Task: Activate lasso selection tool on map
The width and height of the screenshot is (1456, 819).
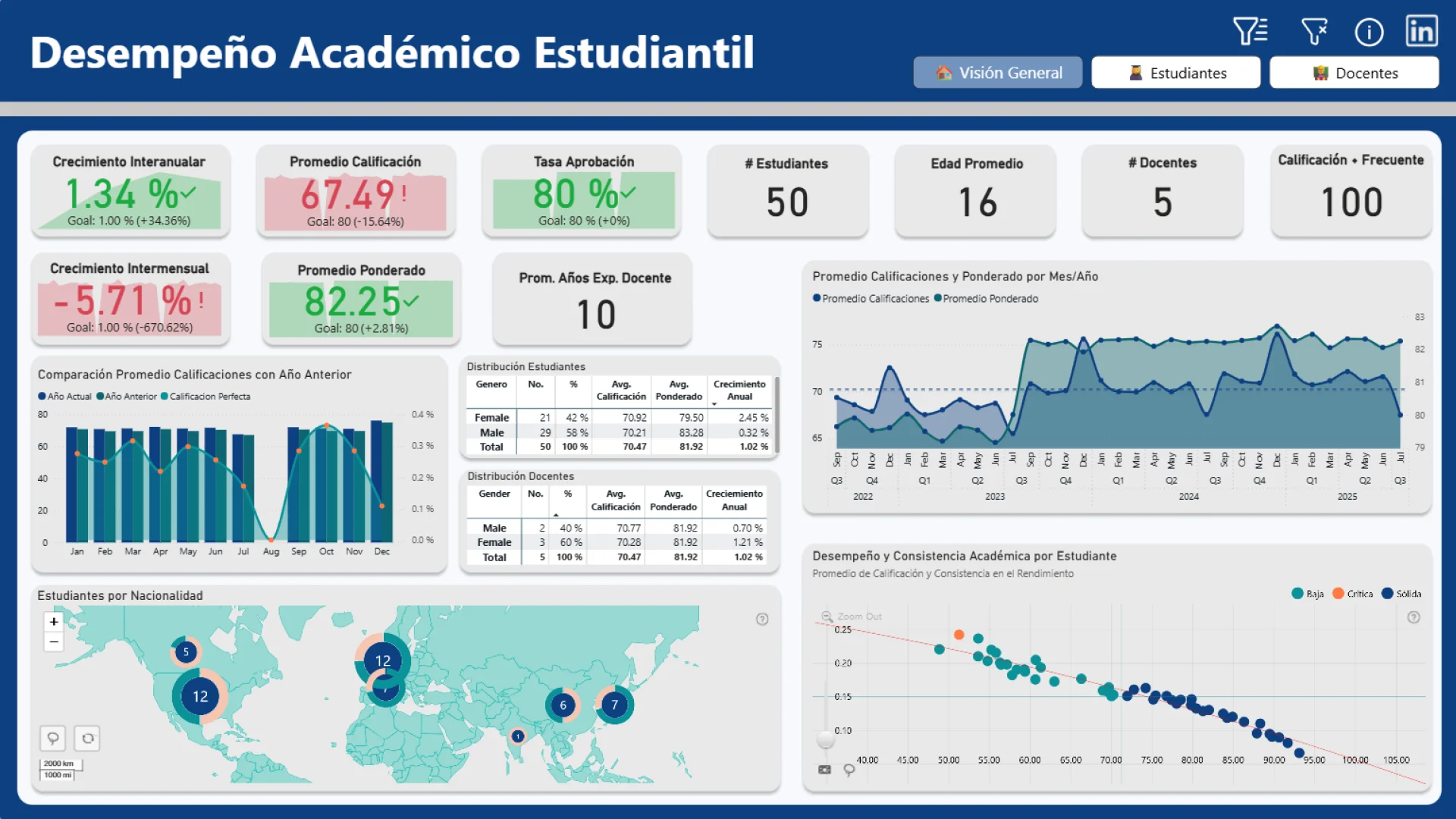Action: pyautogui.click(x=53, y=738)
